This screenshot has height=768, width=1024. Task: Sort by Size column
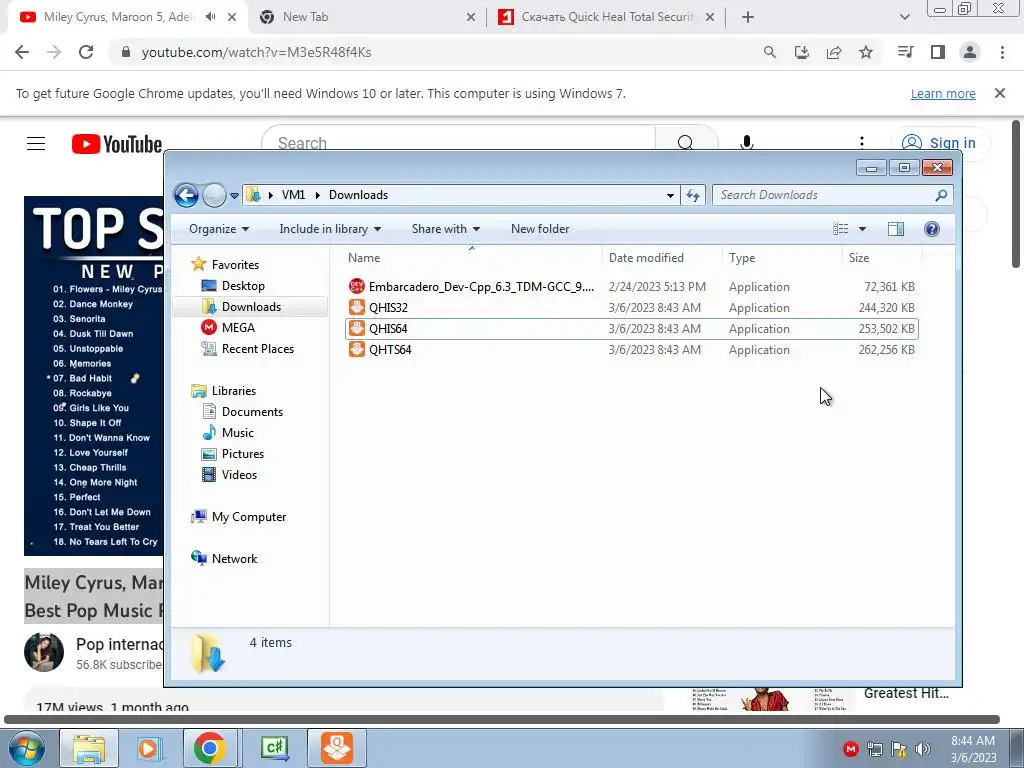coord(882,257)
